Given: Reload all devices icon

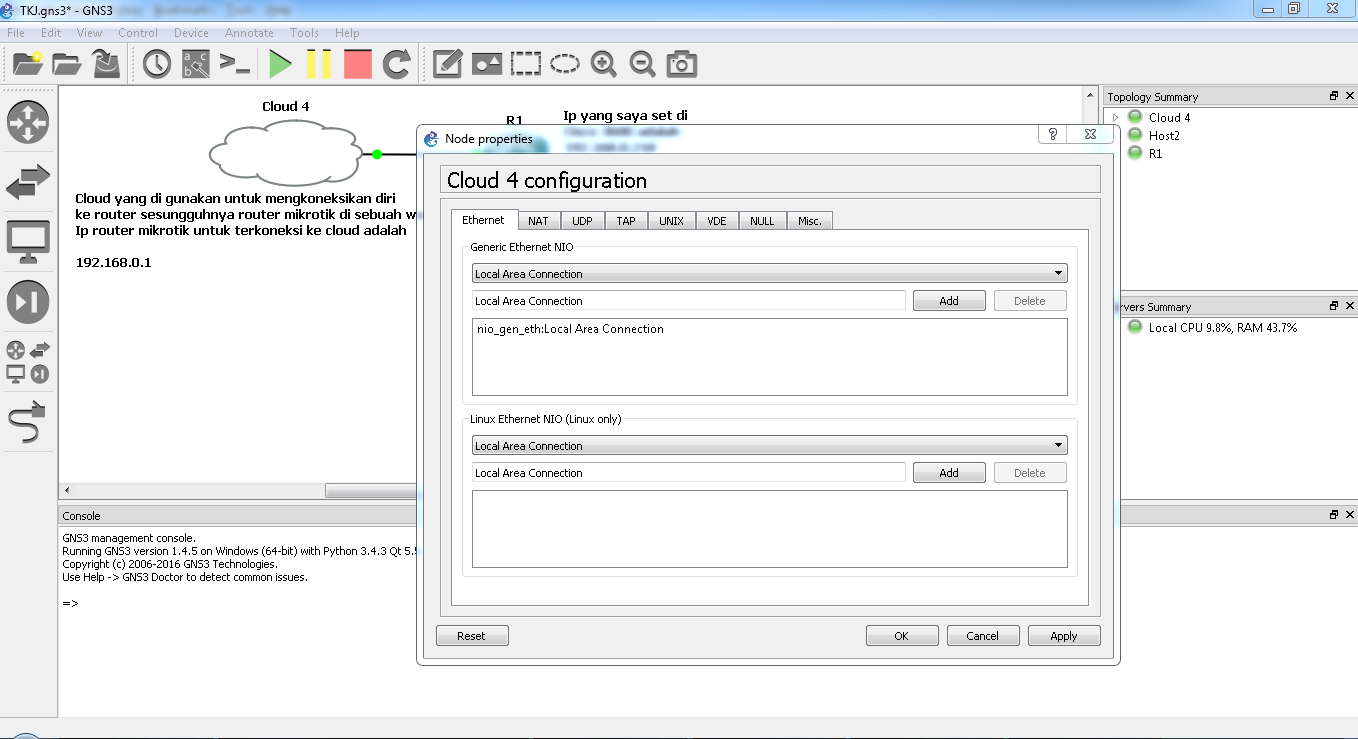Looking at the screenshot, I should click(397, 64).
